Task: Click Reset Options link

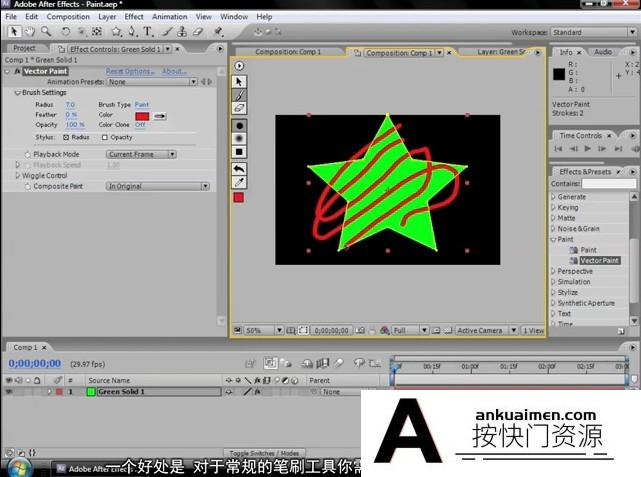Action: click(130, 71)
